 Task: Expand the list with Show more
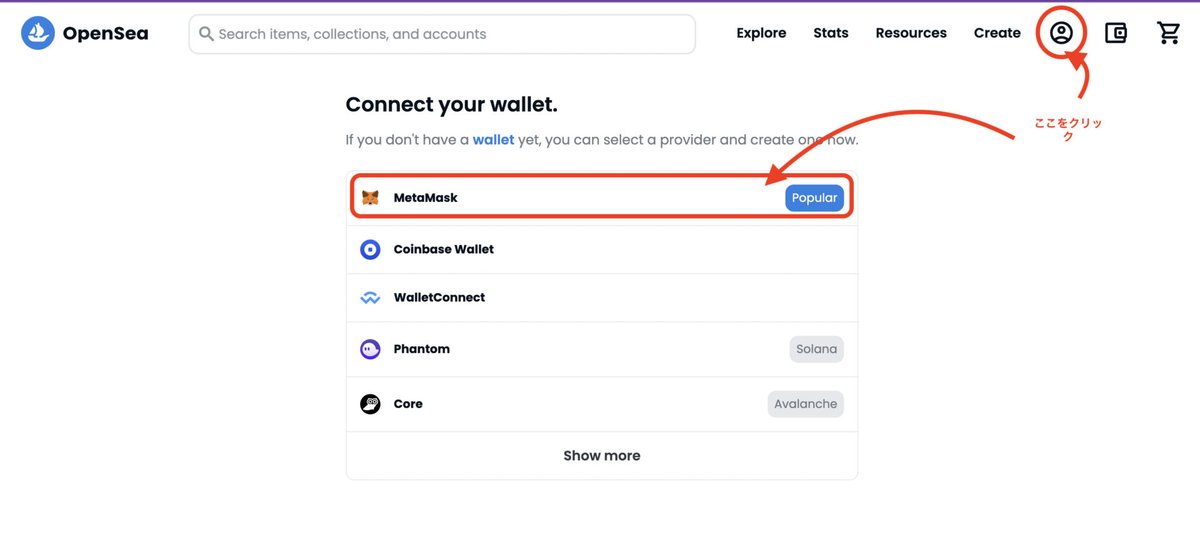point(602,455)
